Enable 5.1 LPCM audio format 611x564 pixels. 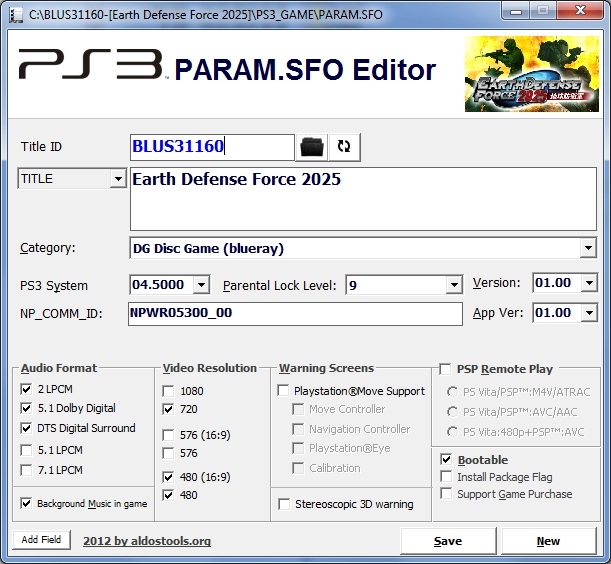[x=26, y=450]
